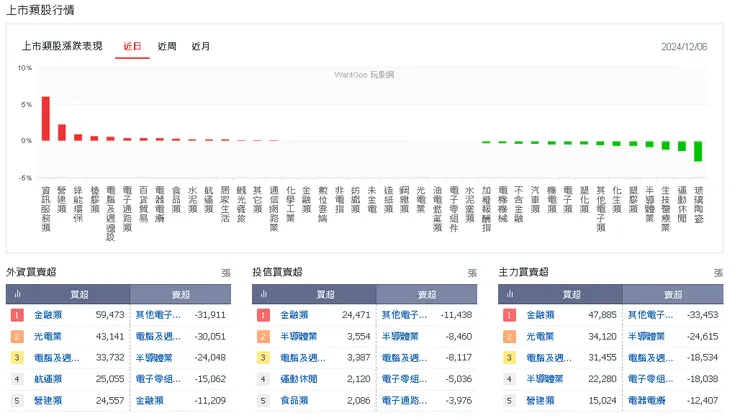Click the date 2024/12/06
Viewport: 740px width, 420px height.
(x=684, y=47)
